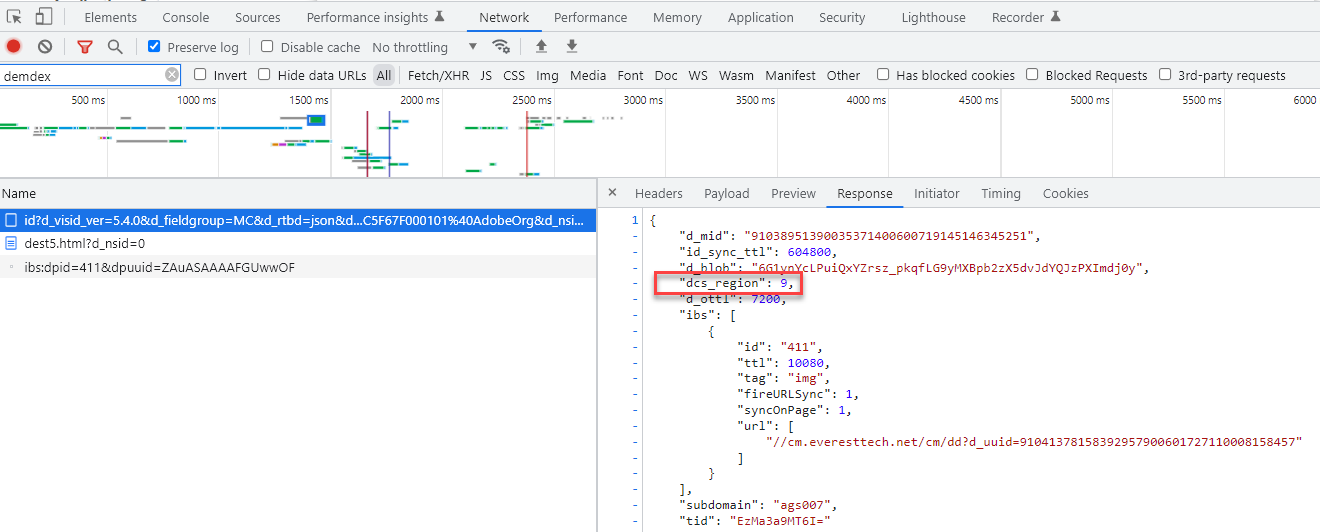
Task: Open the No throttling dropdown
Action: tap(424, 47)
